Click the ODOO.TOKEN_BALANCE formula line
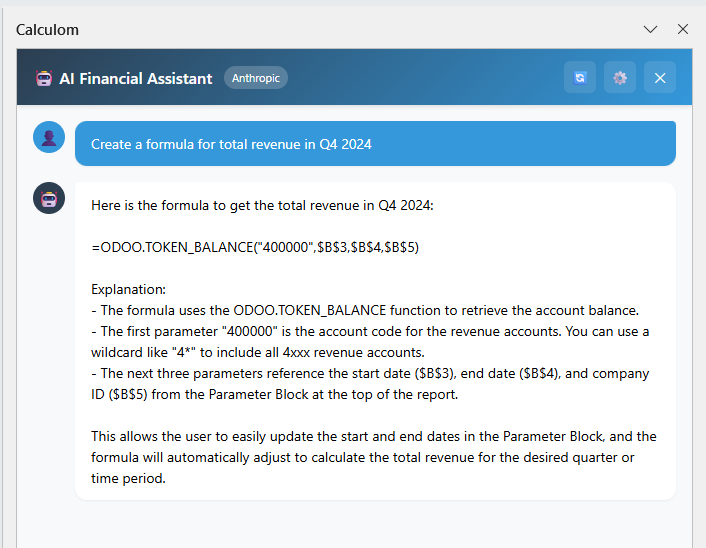Screen dimensions: 706x548 [254, 247]
